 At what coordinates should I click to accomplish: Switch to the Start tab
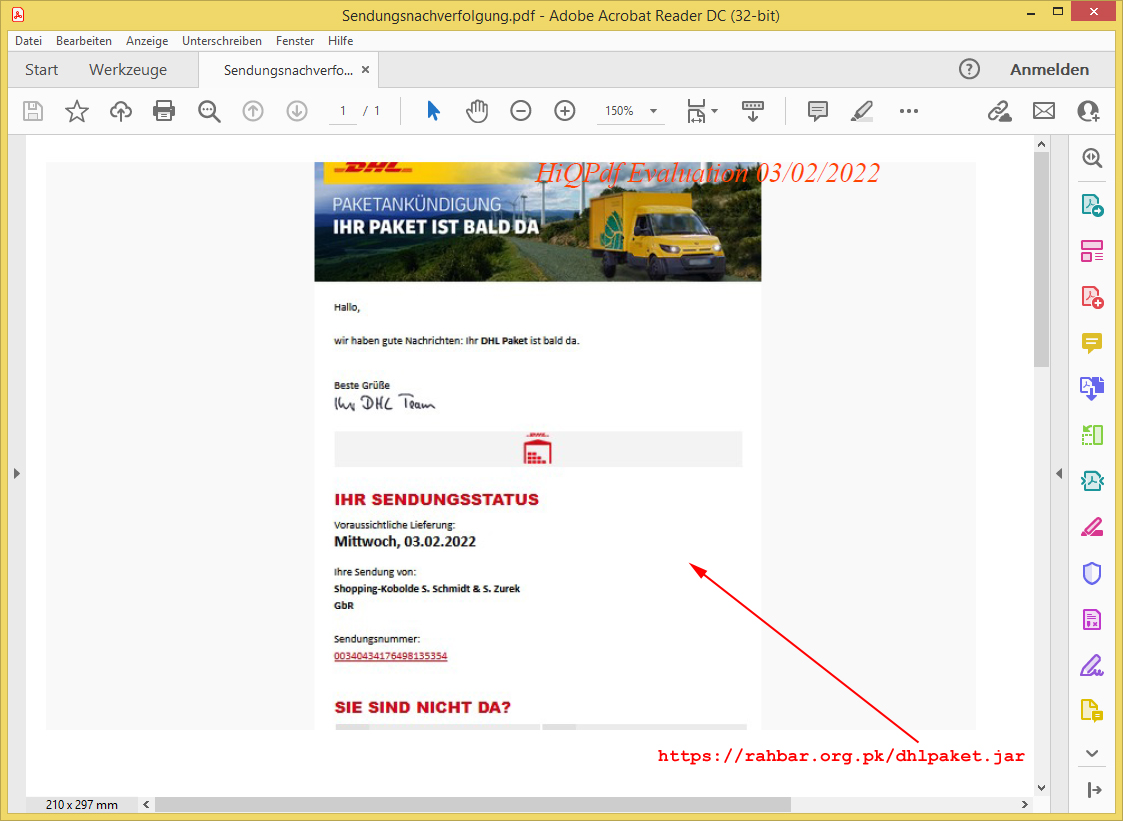pos(41,70)
